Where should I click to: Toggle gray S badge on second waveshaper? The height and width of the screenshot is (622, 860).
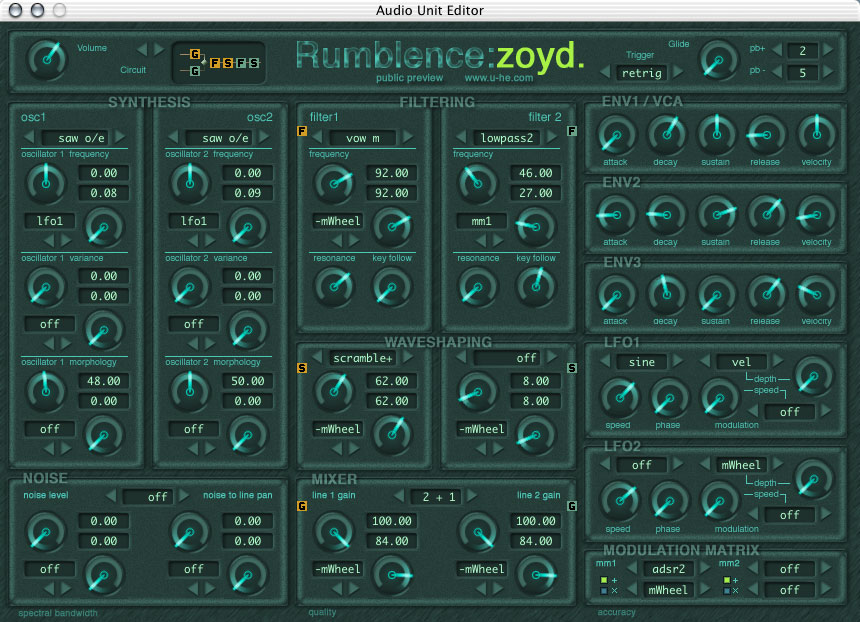pyautogui.click(x=572, y=368)
